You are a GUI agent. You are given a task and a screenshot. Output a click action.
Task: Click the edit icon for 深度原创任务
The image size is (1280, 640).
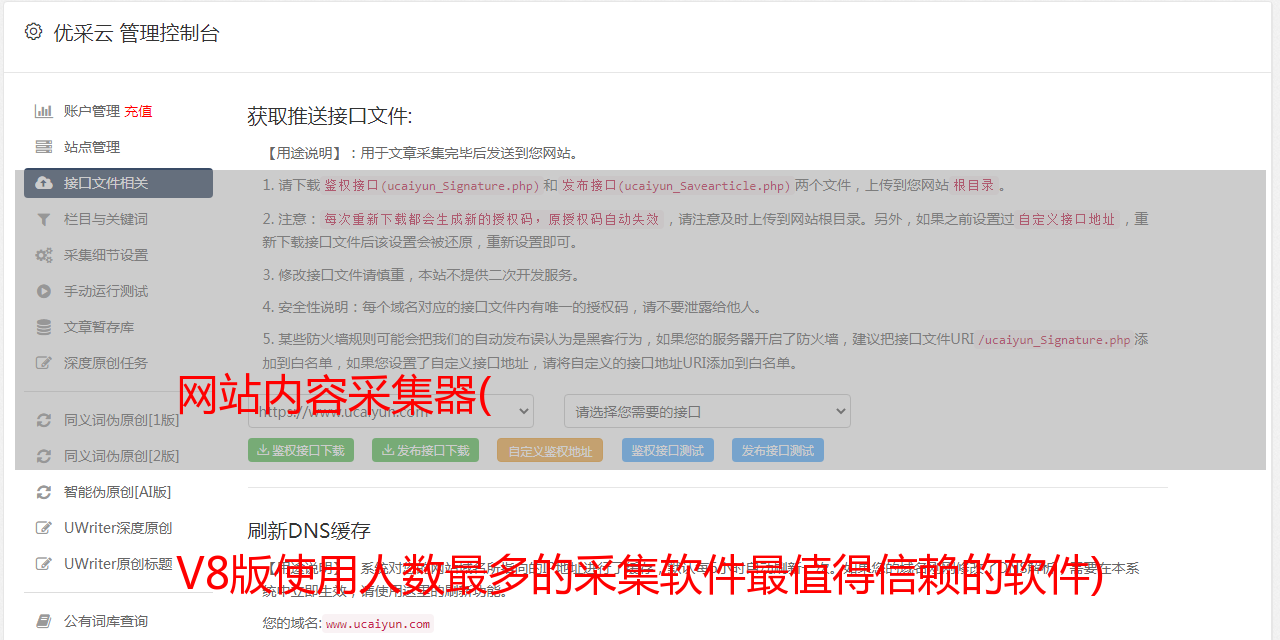pyautogui.click(x=44, y=363)
